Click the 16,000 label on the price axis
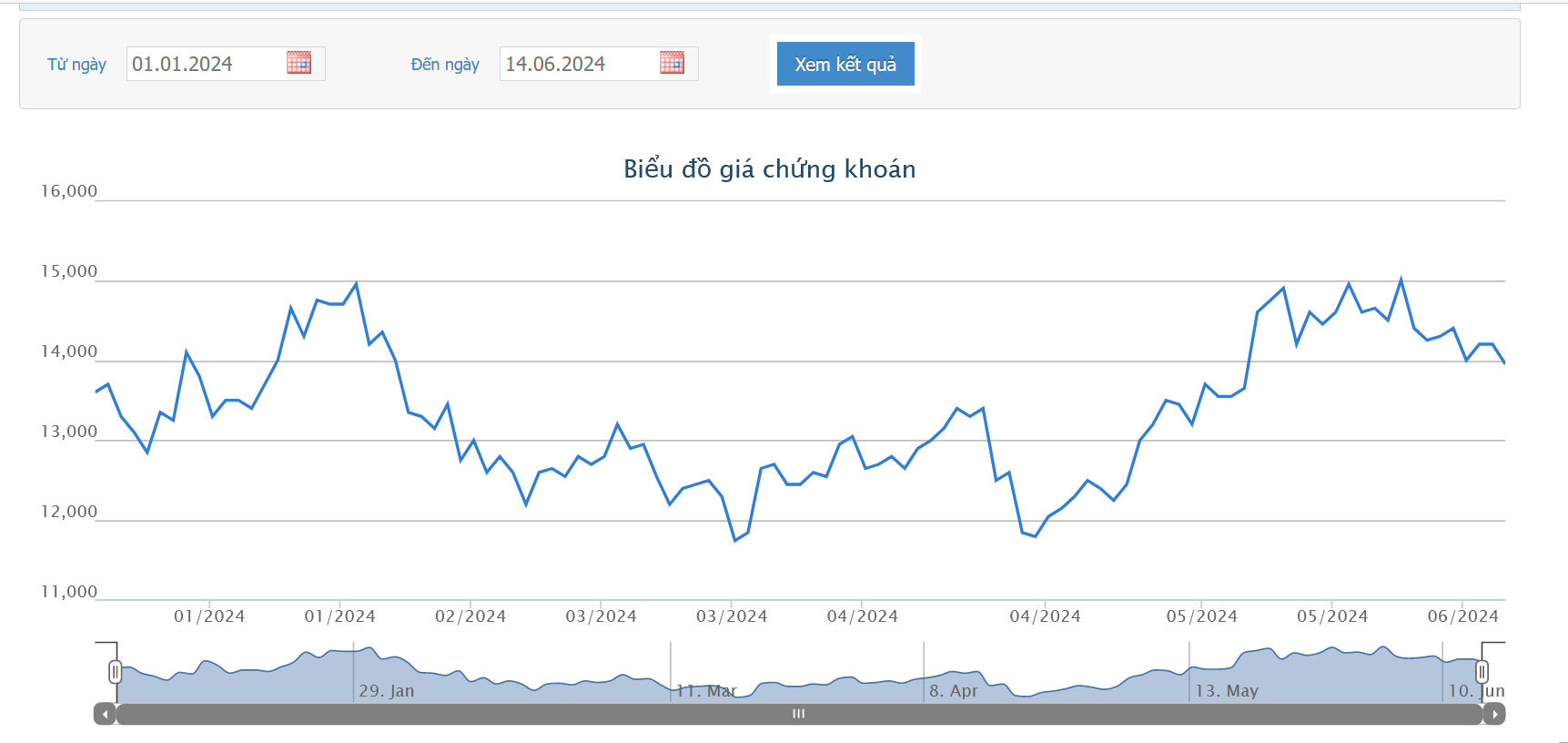The width and height of the screenshot is (1568, 743). point(69,191)
